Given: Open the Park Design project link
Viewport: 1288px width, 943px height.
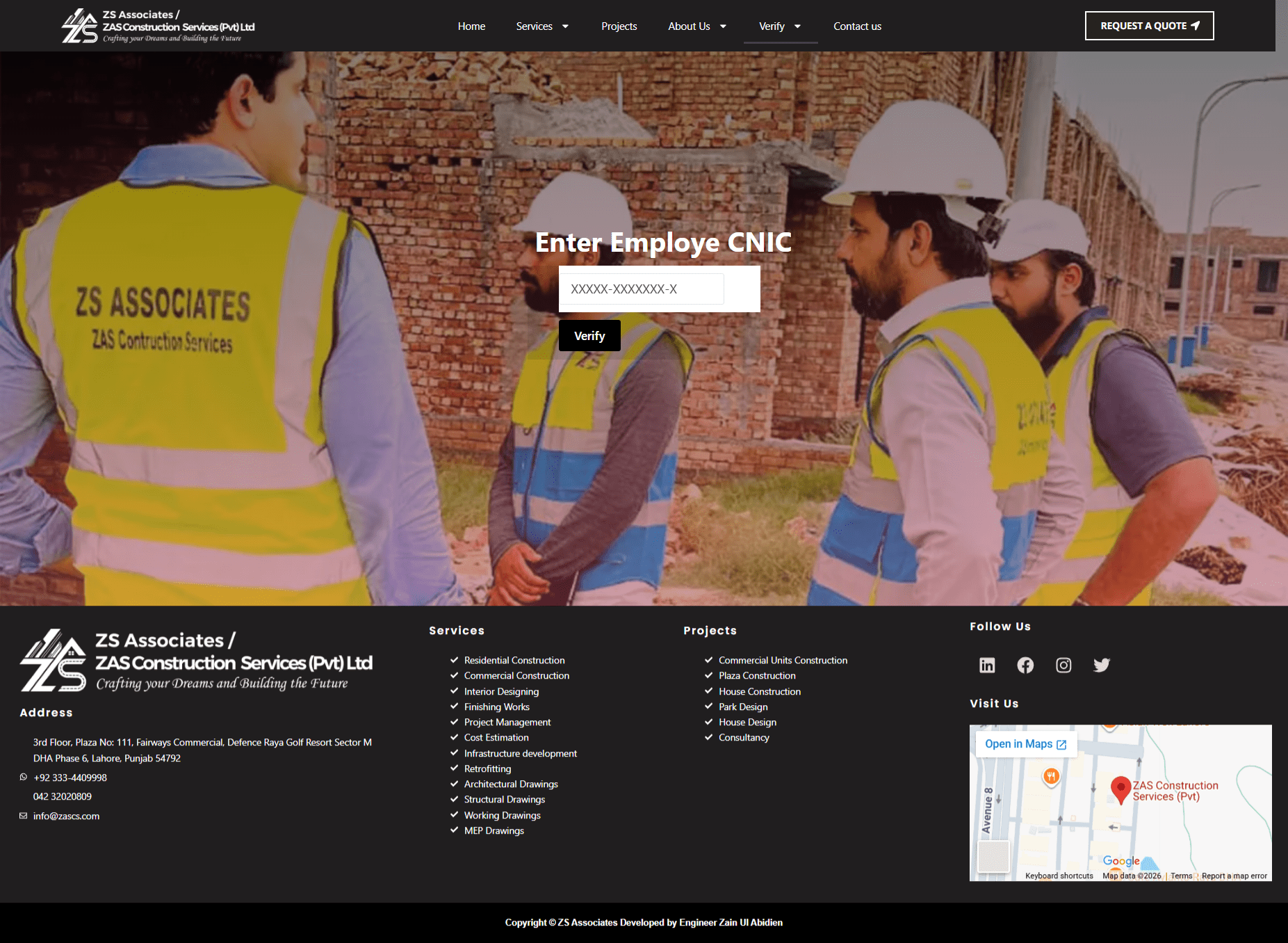Looking at the screenshot, I should tap(743, 707).
